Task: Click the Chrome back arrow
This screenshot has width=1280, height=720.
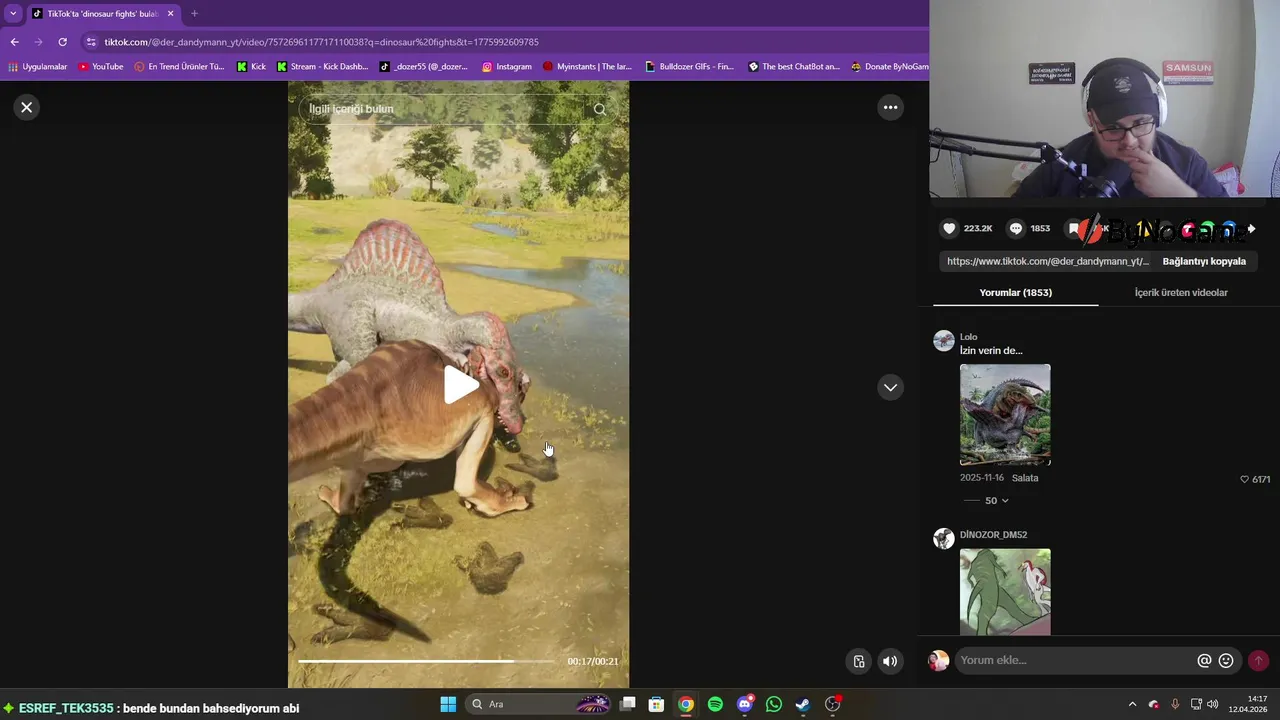Action: 14,42
